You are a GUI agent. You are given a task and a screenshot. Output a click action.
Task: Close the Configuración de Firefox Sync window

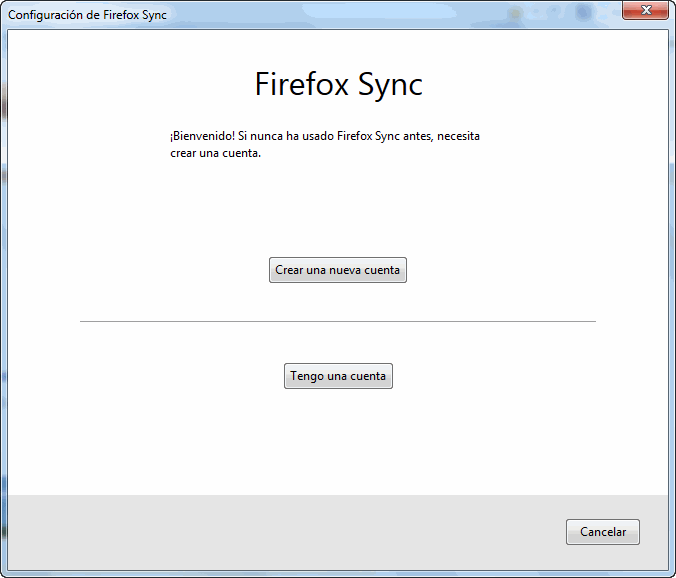coord(645,10)
